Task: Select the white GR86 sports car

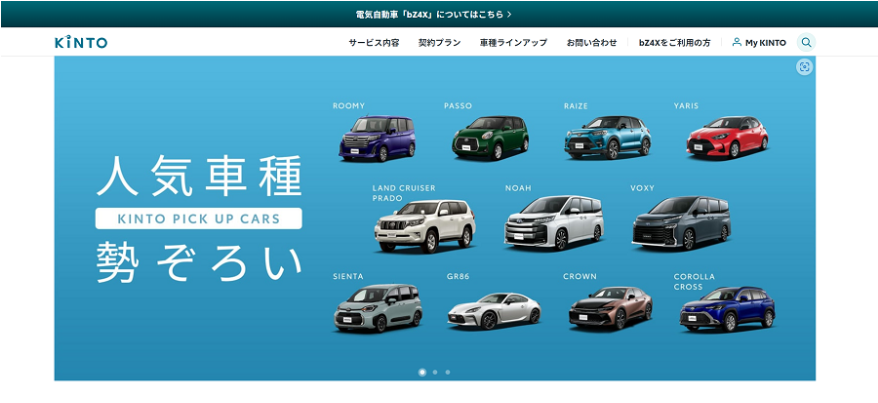Action: [x=493, y=310]
